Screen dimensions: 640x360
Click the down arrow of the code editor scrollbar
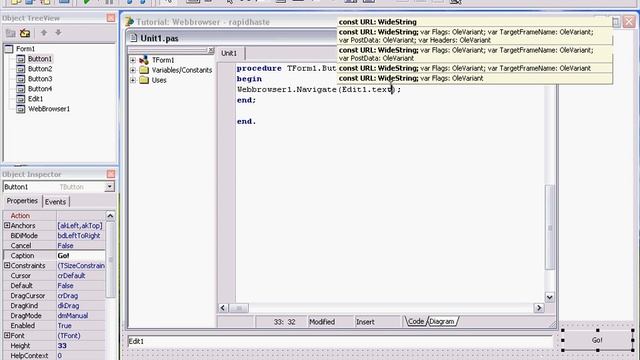(549, 298)
